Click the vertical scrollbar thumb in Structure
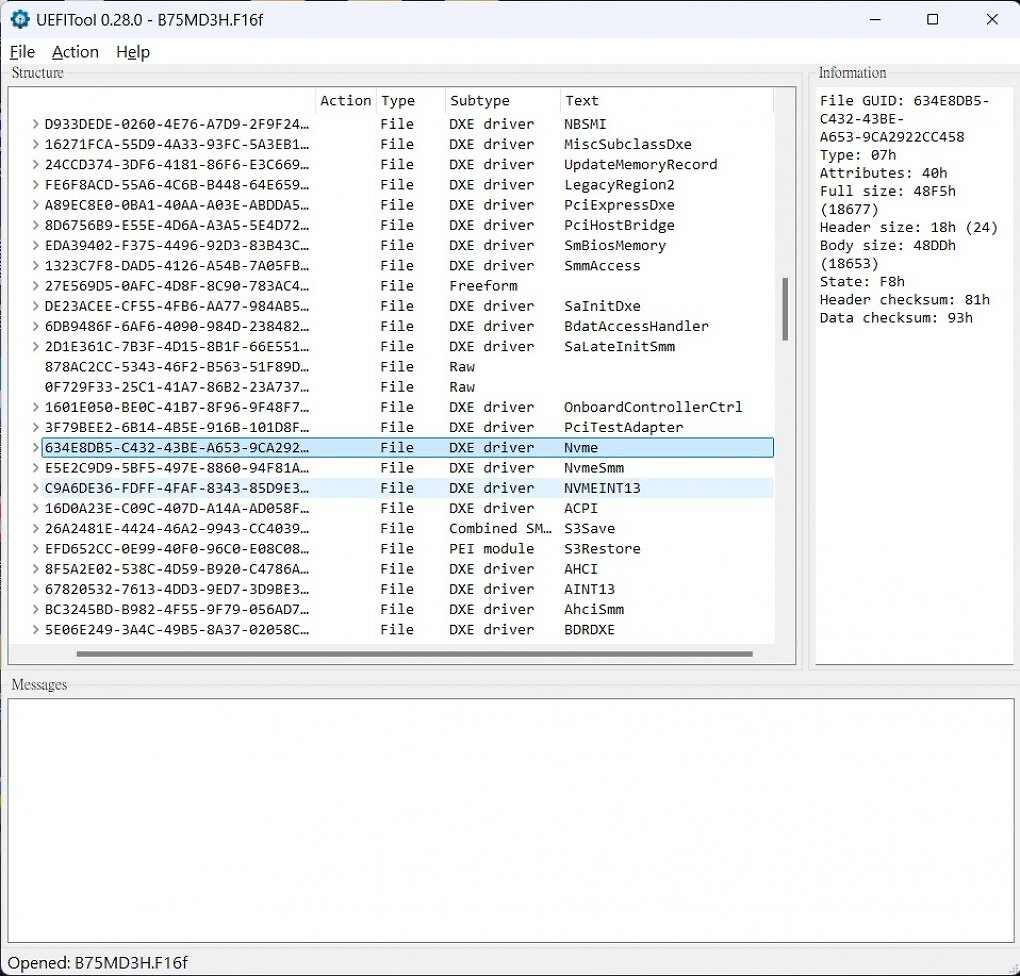 785,309
